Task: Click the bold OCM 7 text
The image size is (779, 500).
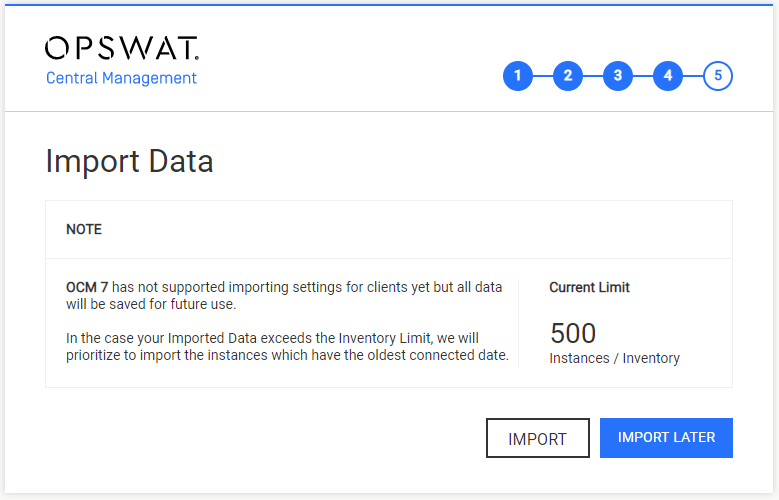Action: pos(87,287)
